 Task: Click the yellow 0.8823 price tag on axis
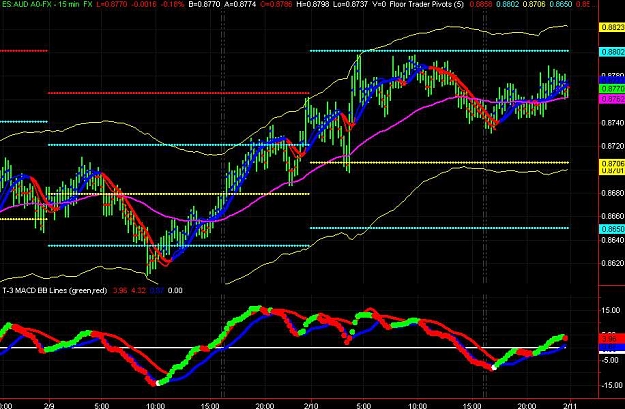click(612, 27)
